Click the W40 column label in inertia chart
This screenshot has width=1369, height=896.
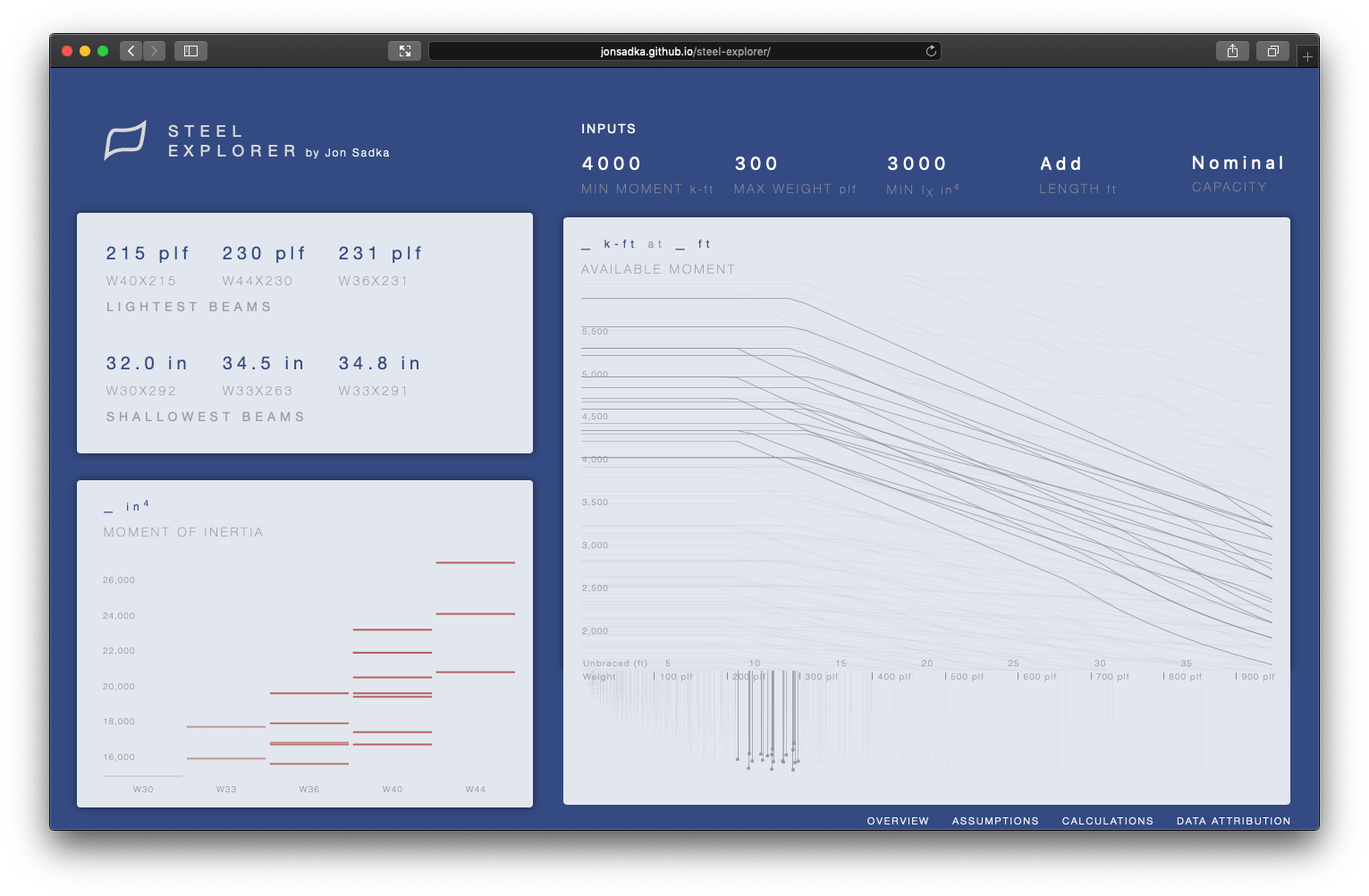[393, 790]
